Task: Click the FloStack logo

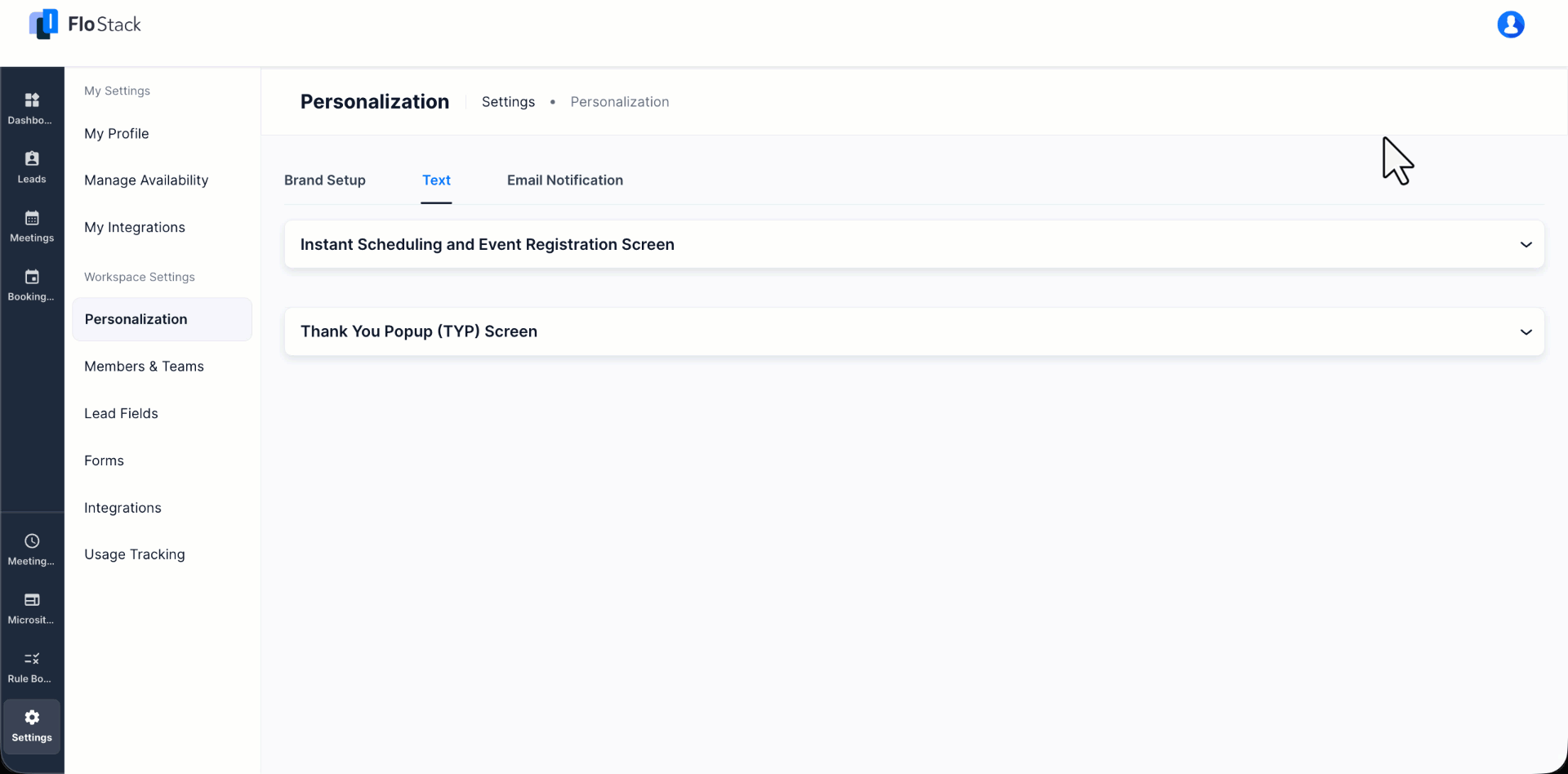Action: pos(85,24)
